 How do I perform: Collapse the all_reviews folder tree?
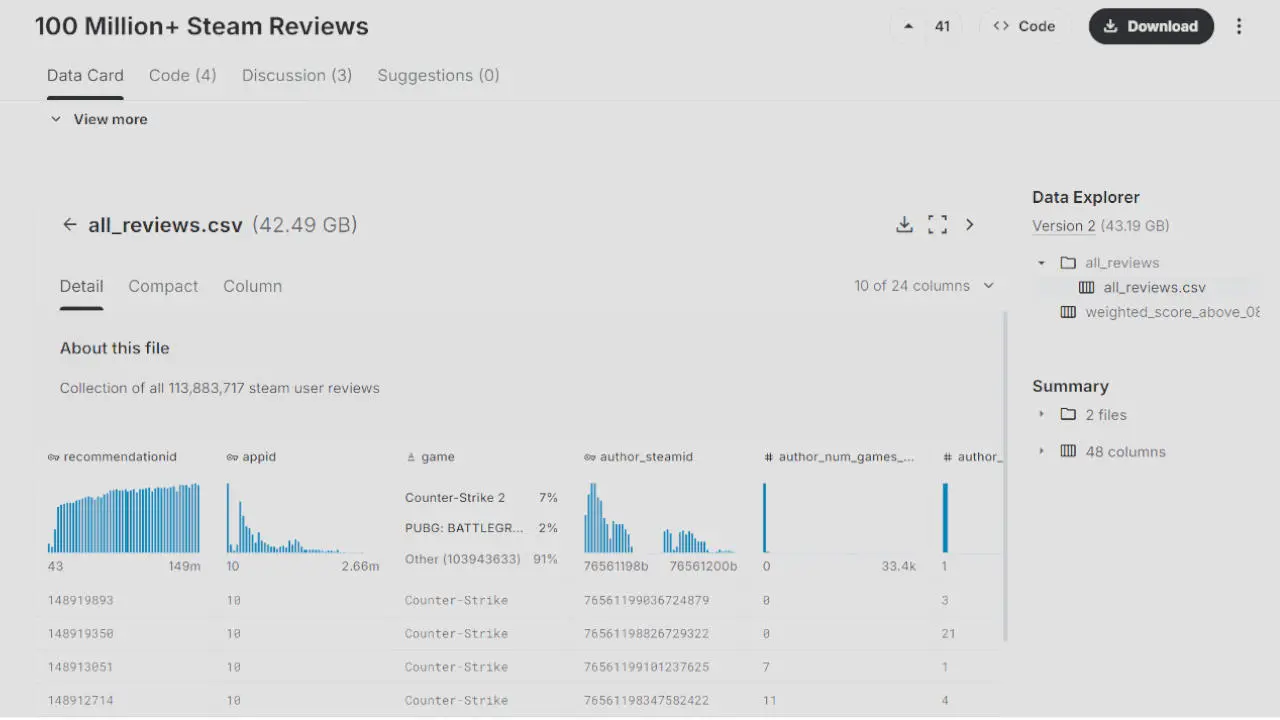(x=1041, y=263)
